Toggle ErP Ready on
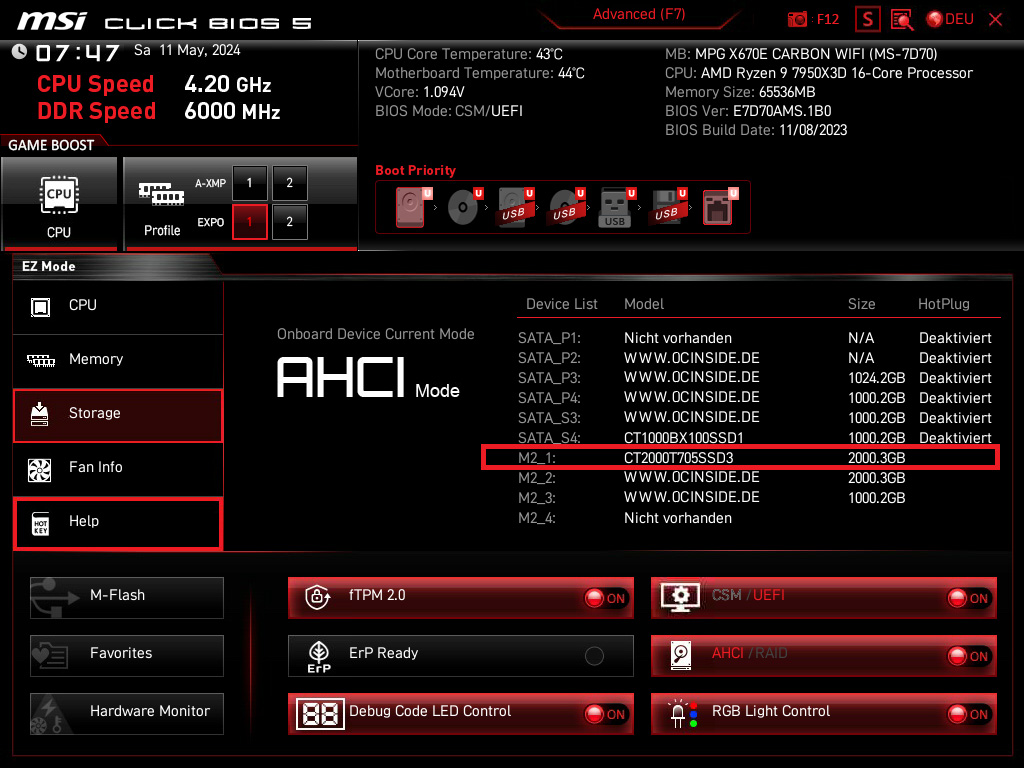 [x=594, y=656]
